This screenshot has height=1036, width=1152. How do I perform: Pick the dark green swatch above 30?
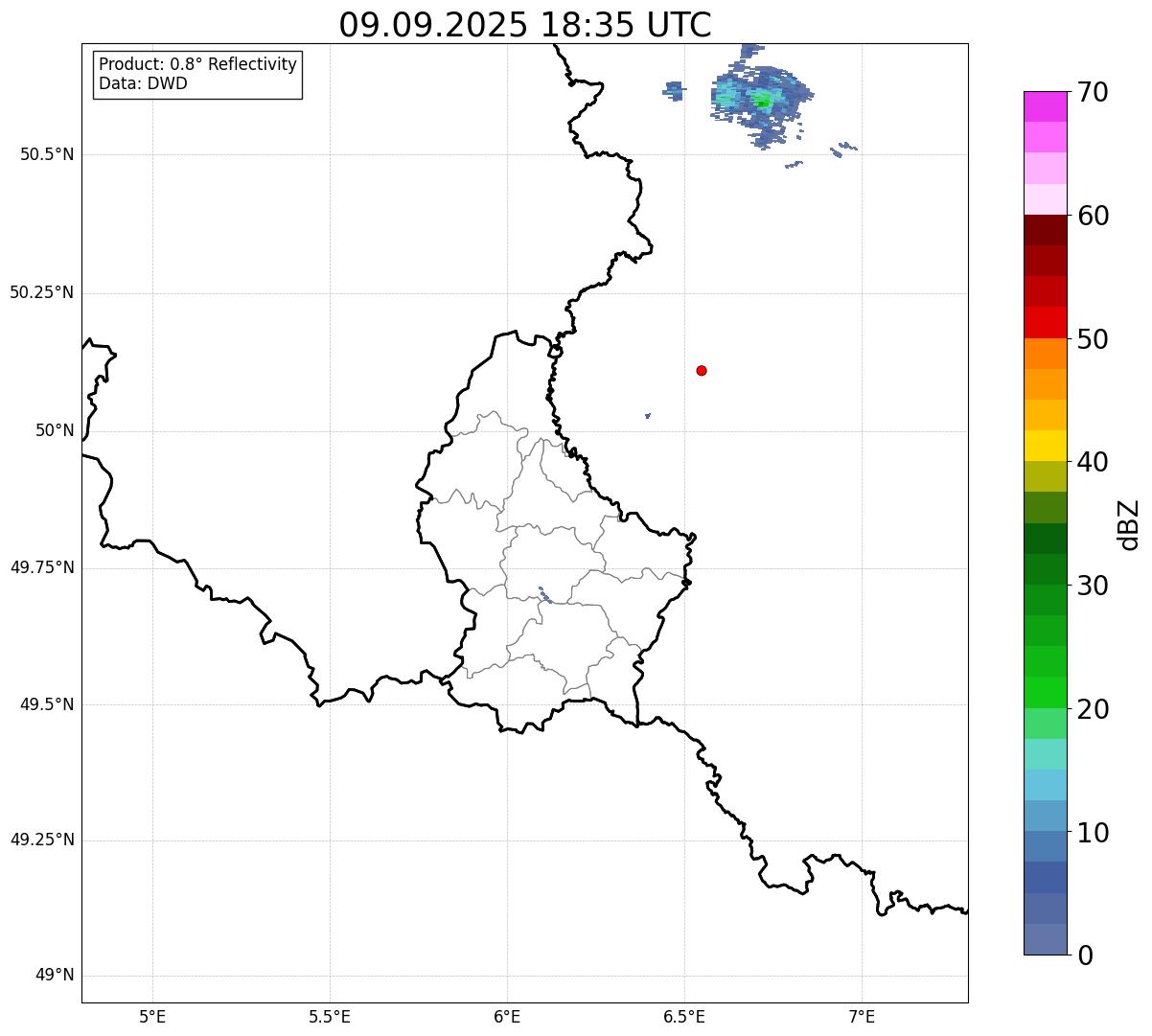tap(1046, 569)
